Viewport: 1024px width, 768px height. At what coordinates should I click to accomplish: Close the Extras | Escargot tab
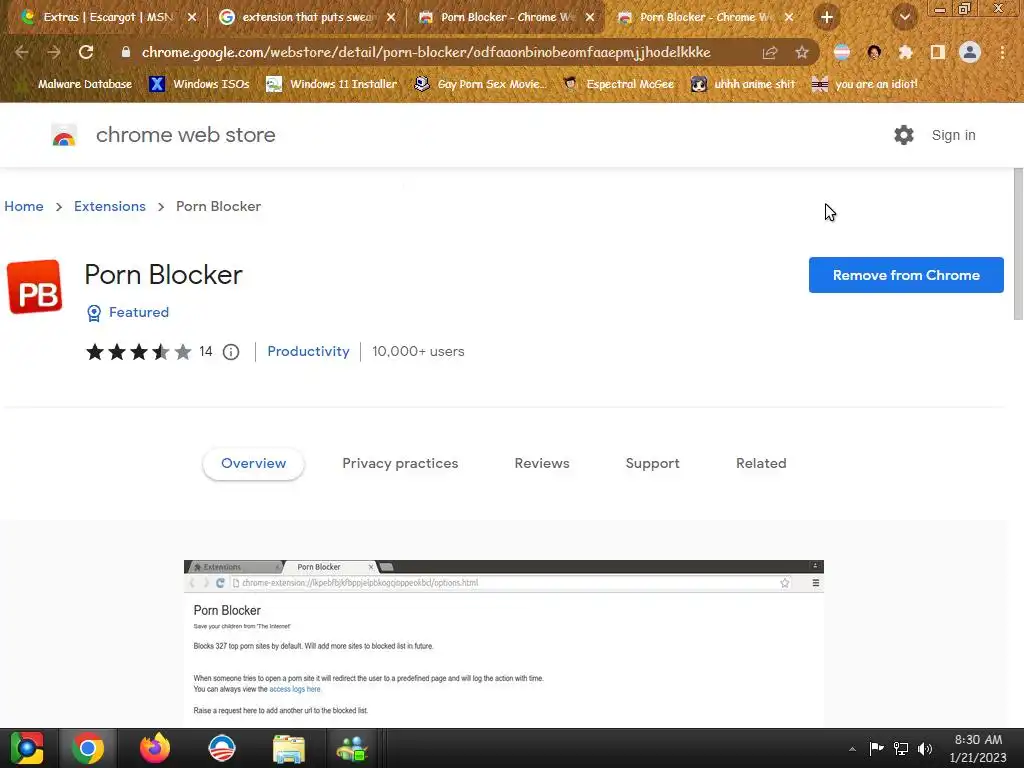point(192,18)
